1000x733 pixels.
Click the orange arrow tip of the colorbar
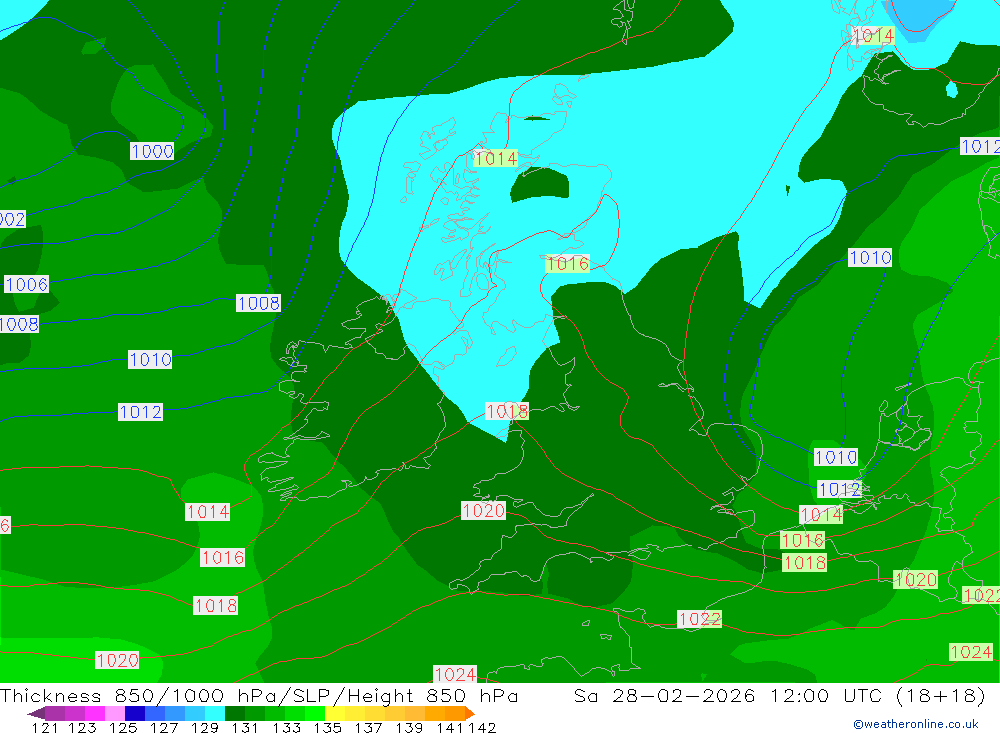tap(470, 713)
